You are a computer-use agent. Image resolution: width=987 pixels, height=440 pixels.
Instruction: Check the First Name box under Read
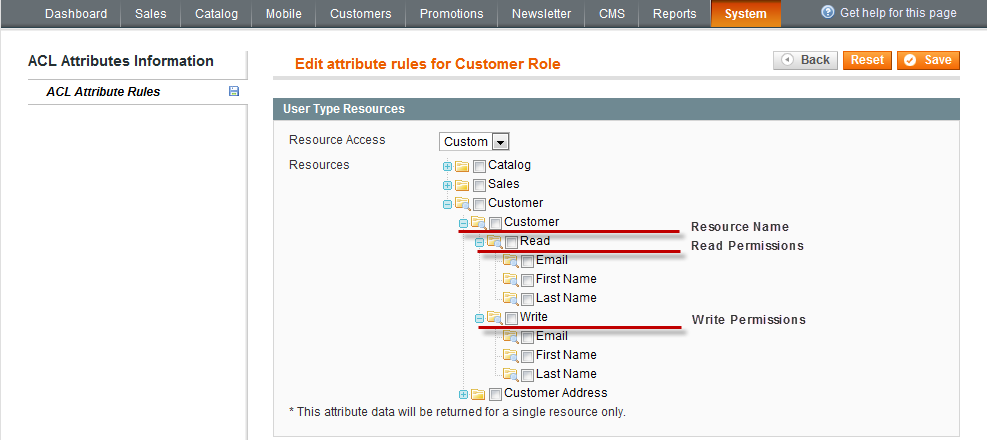[527, 280]
